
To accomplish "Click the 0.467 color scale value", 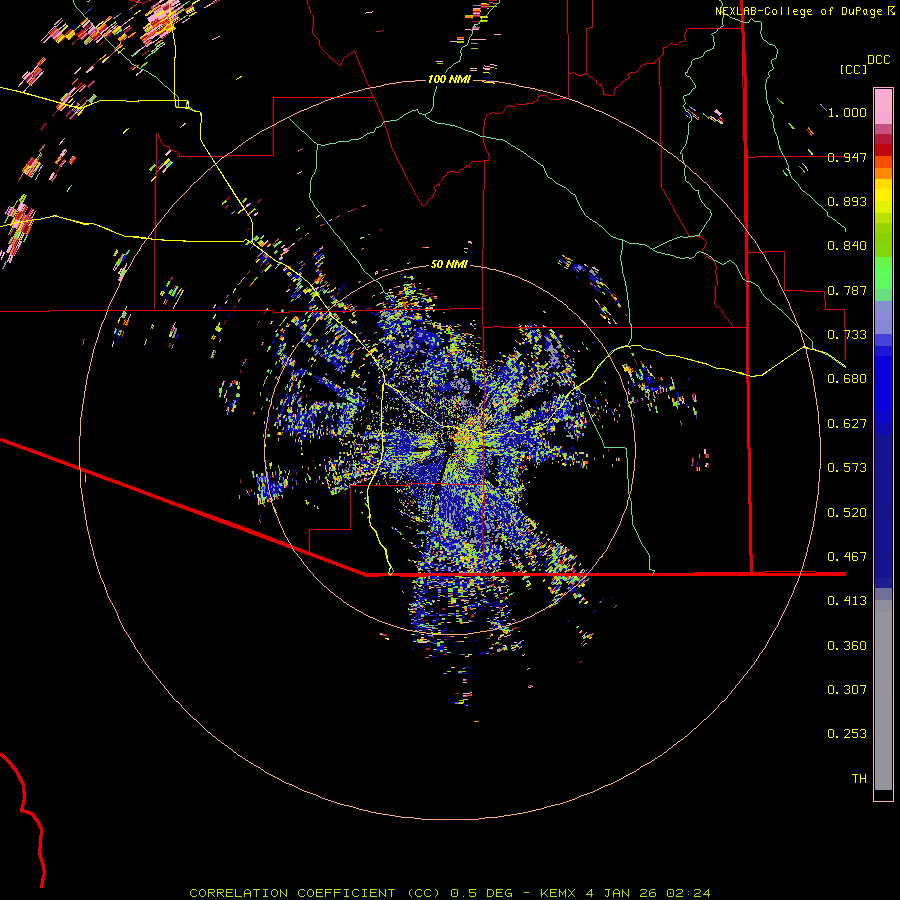I will pyautogui.click(x=847, y=557).
